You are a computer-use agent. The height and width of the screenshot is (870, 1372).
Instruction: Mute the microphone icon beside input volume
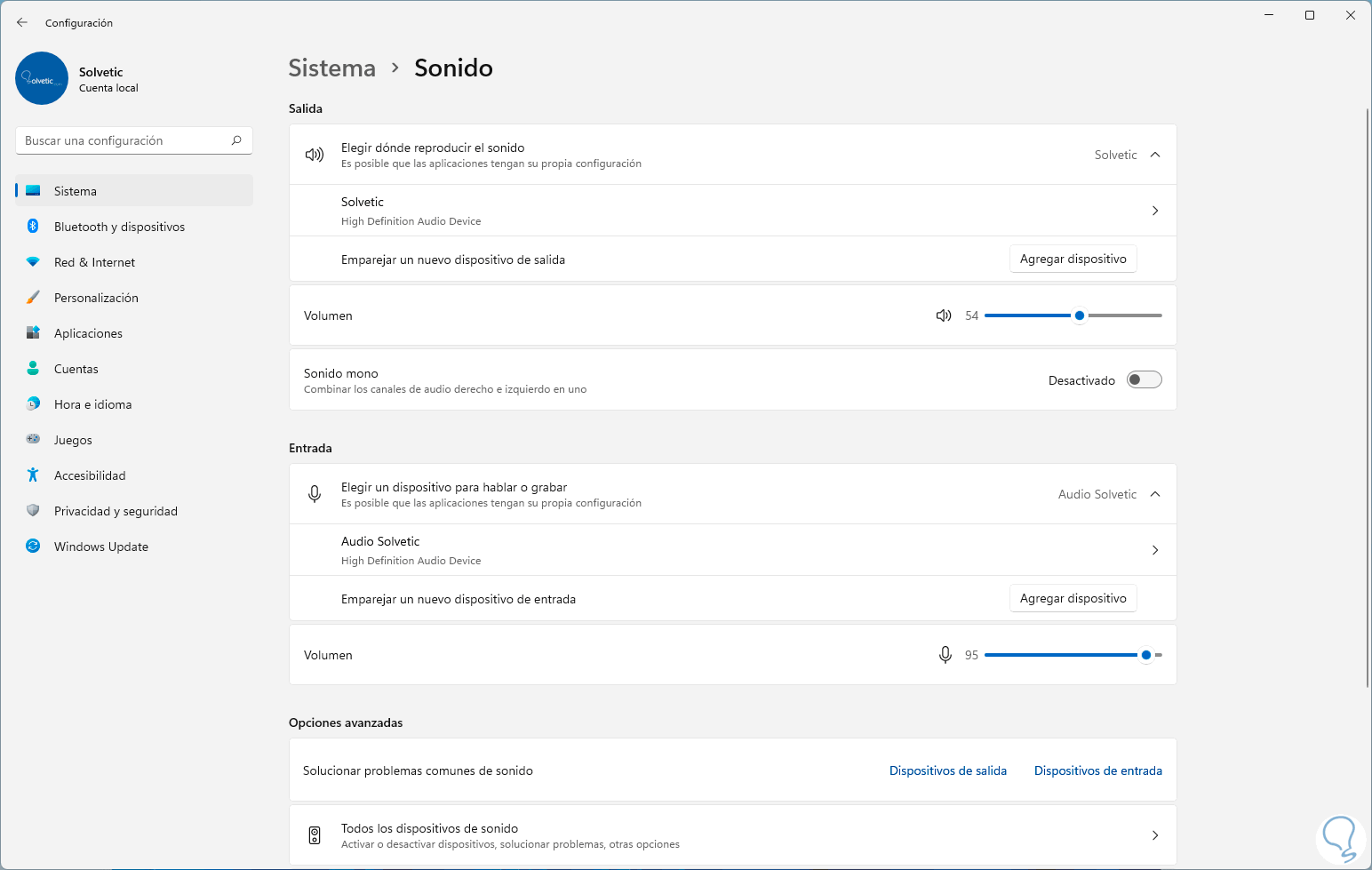tap(945, 655)
